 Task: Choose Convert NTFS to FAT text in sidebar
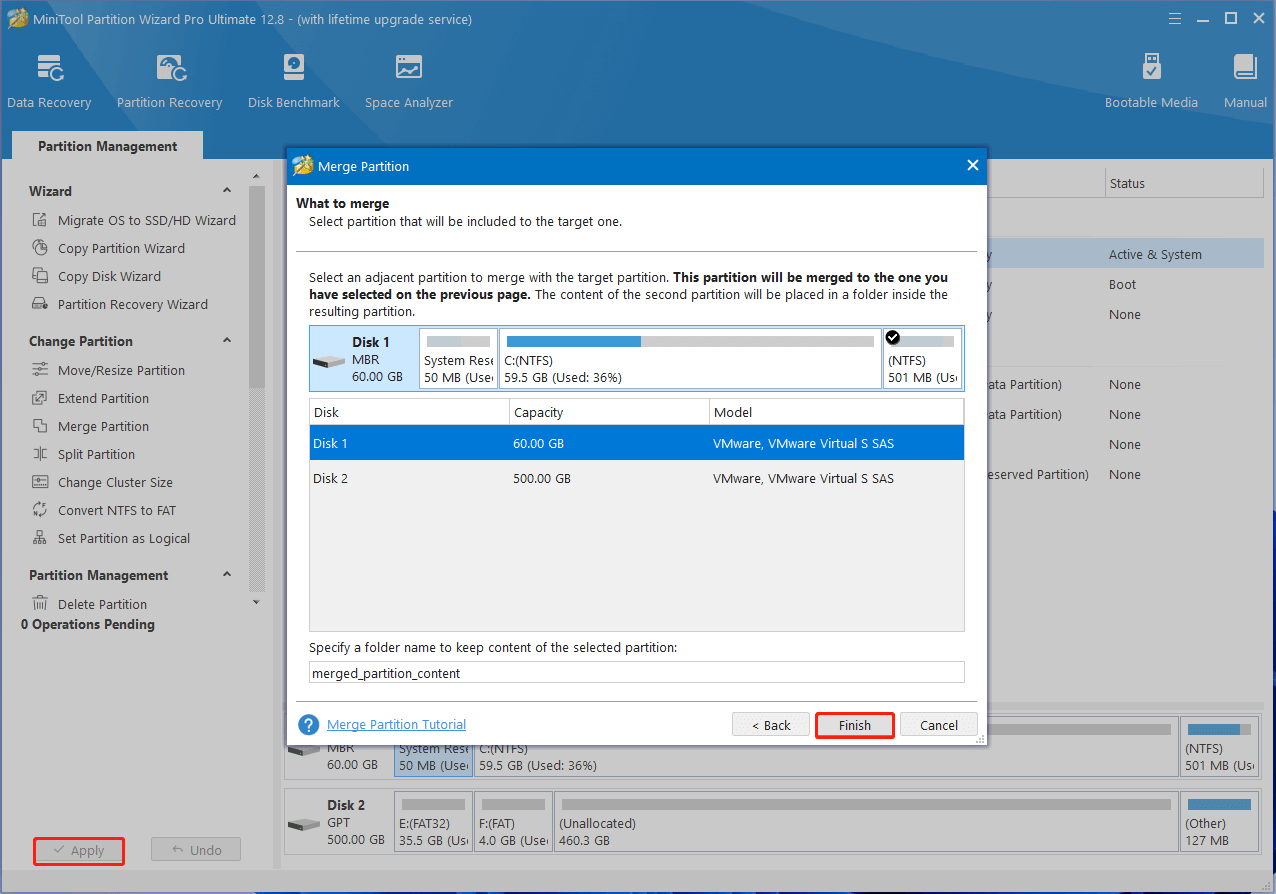(117, 510)
